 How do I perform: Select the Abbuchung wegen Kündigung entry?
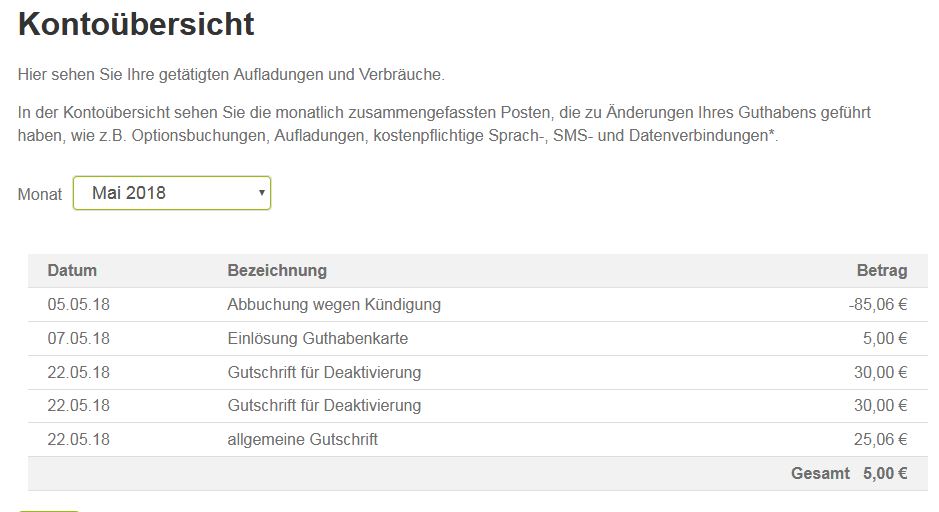tap(334, 304)
